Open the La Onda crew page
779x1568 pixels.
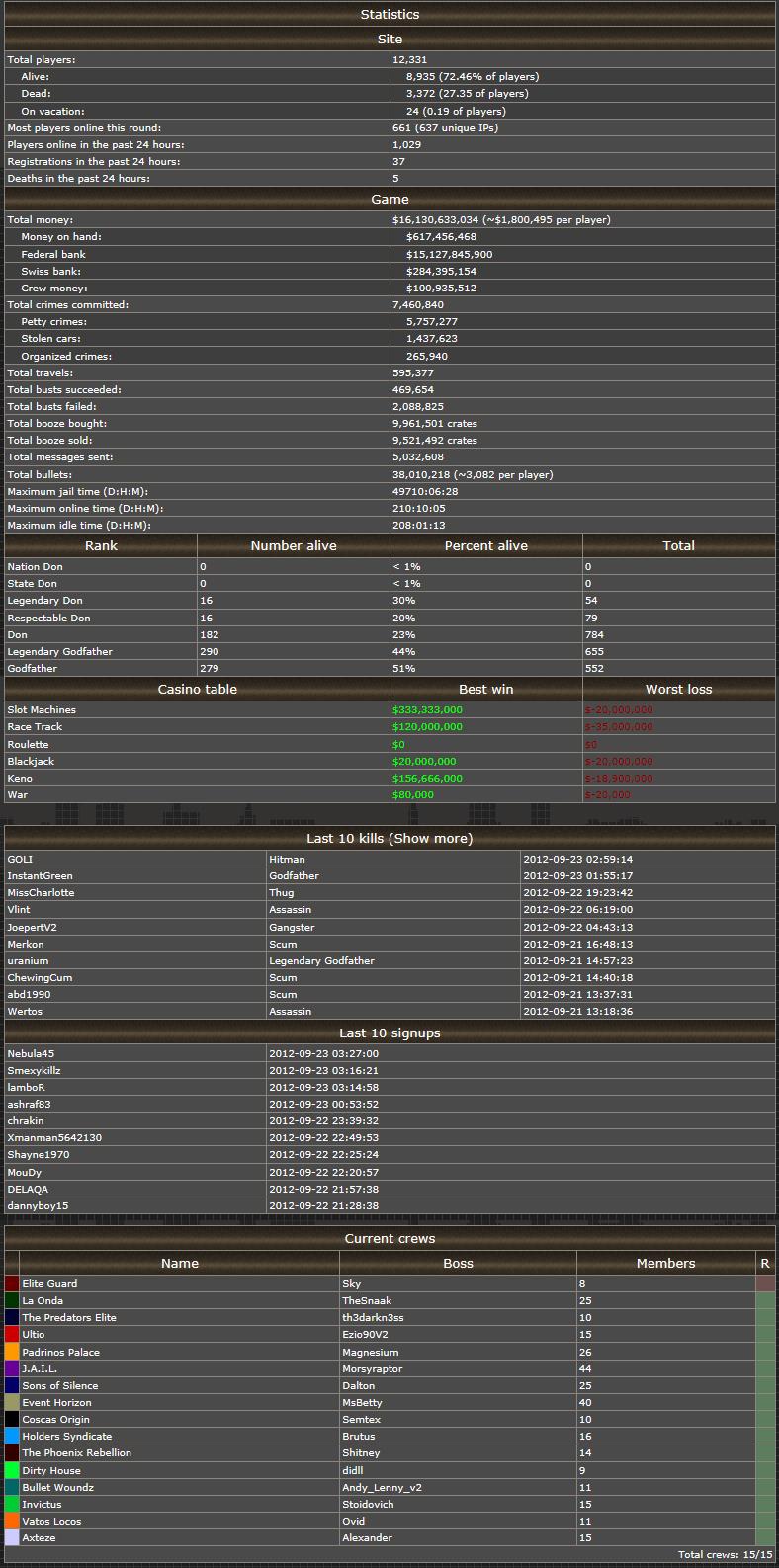pyautogui.click(x=43, y=1301)
